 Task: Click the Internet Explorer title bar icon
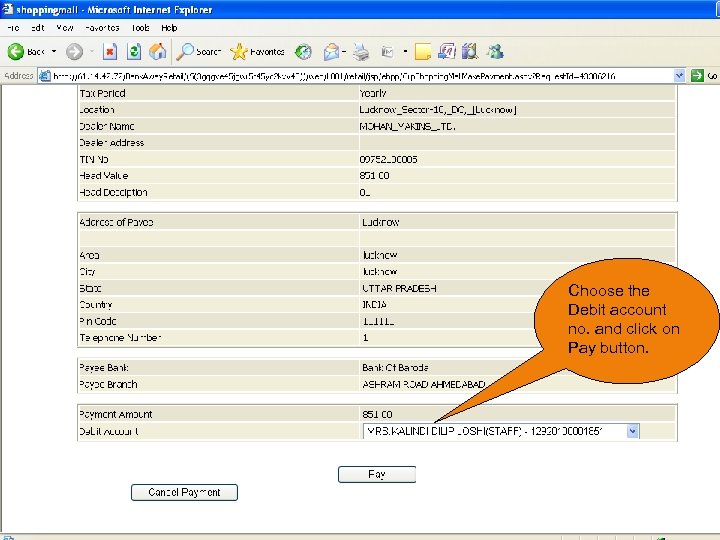point(8,9)
